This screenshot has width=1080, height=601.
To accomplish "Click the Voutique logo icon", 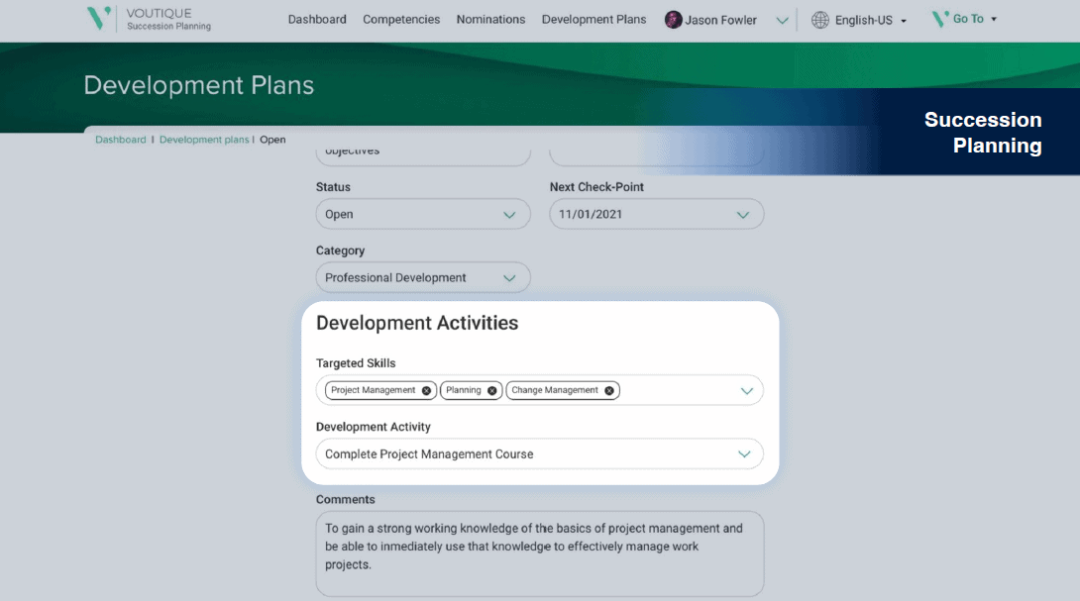I will tap(98, 18).
